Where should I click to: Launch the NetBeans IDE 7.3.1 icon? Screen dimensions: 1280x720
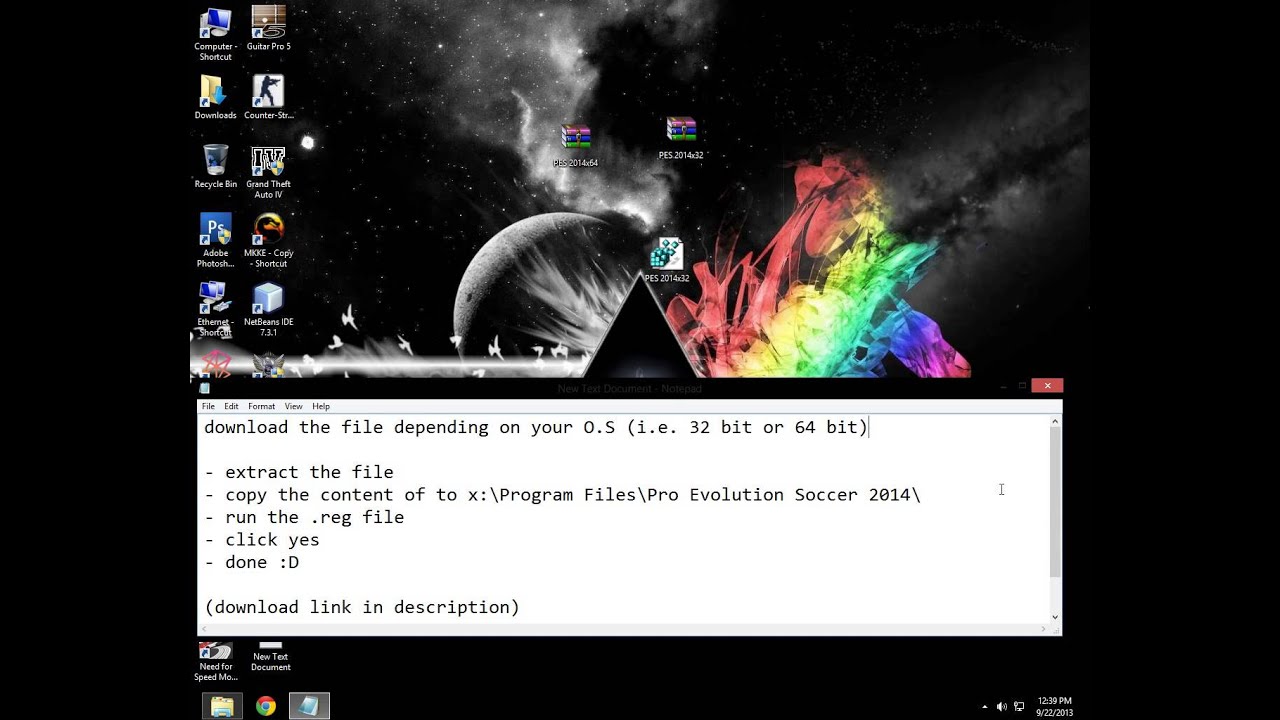tap(268, 309)
